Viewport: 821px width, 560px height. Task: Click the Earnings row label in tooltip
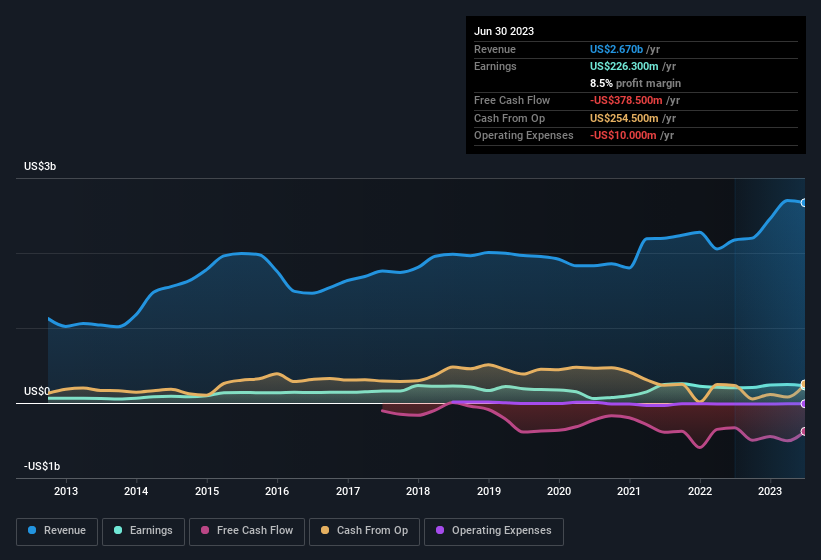[x=495, y=66]
